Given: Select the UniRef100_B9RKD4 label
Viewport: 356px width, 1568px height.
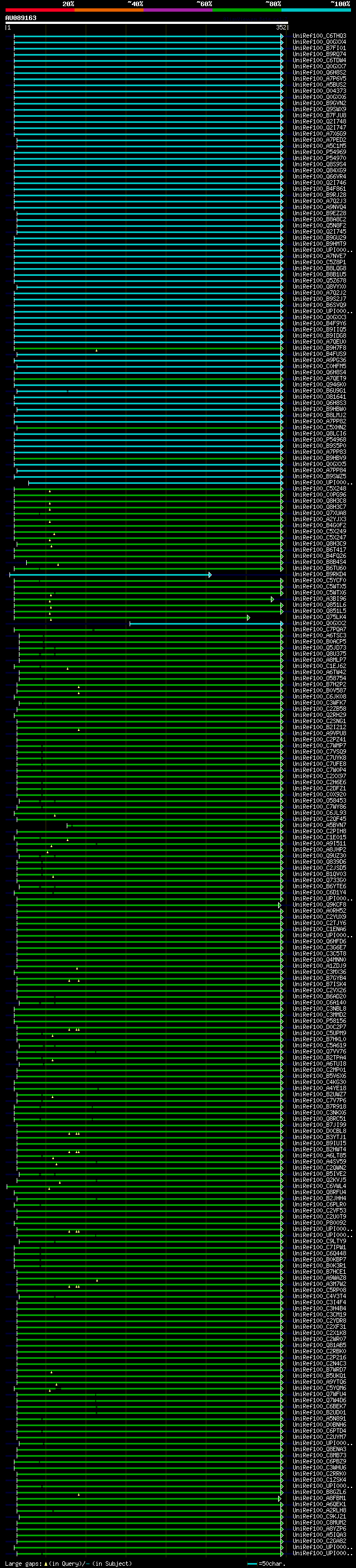Looking at the screenshot, I should pos(319,575).
